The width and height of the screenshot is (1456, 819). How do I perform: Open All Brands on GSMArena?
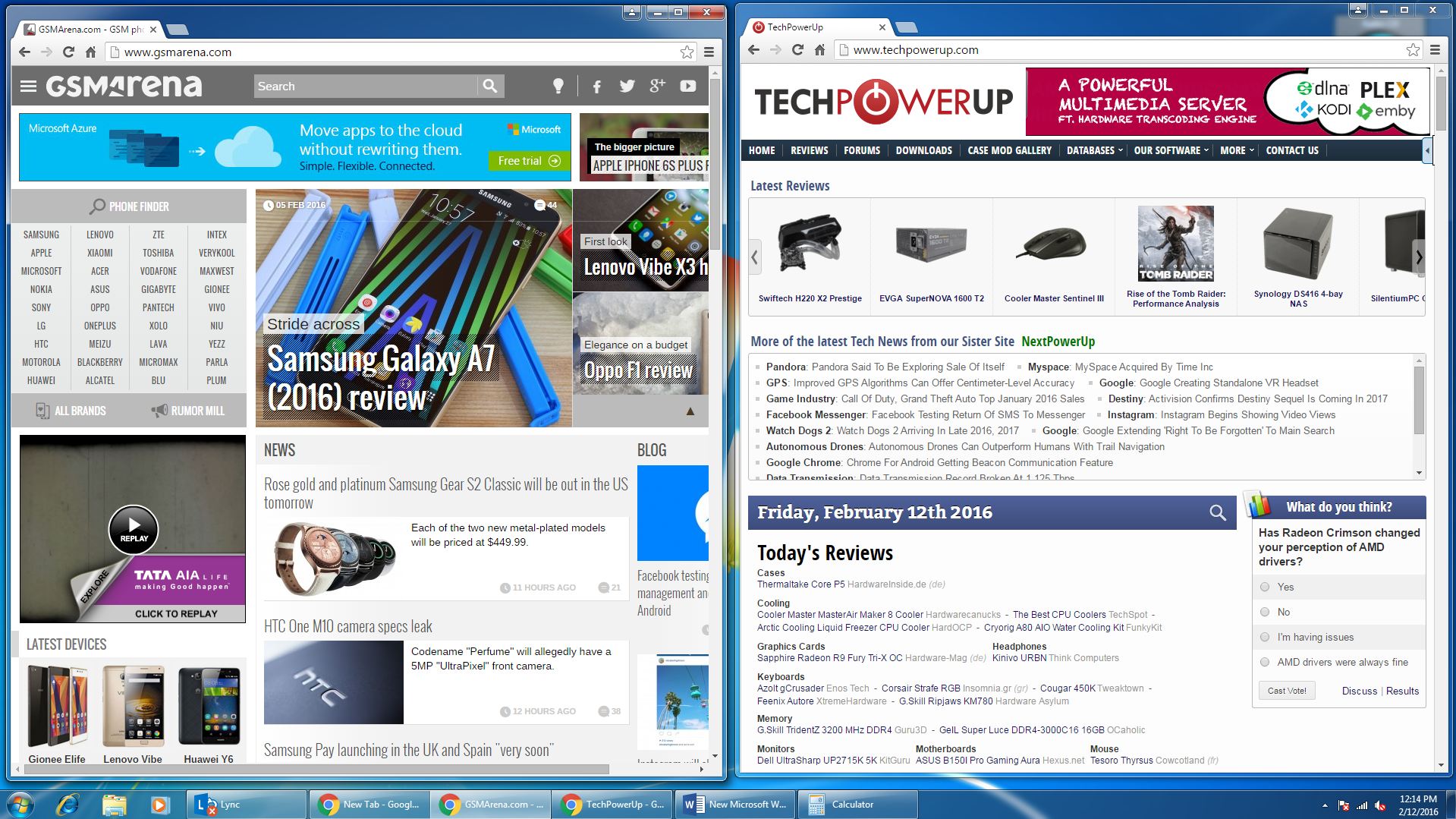pyautogui.click(x=71, y=411)
